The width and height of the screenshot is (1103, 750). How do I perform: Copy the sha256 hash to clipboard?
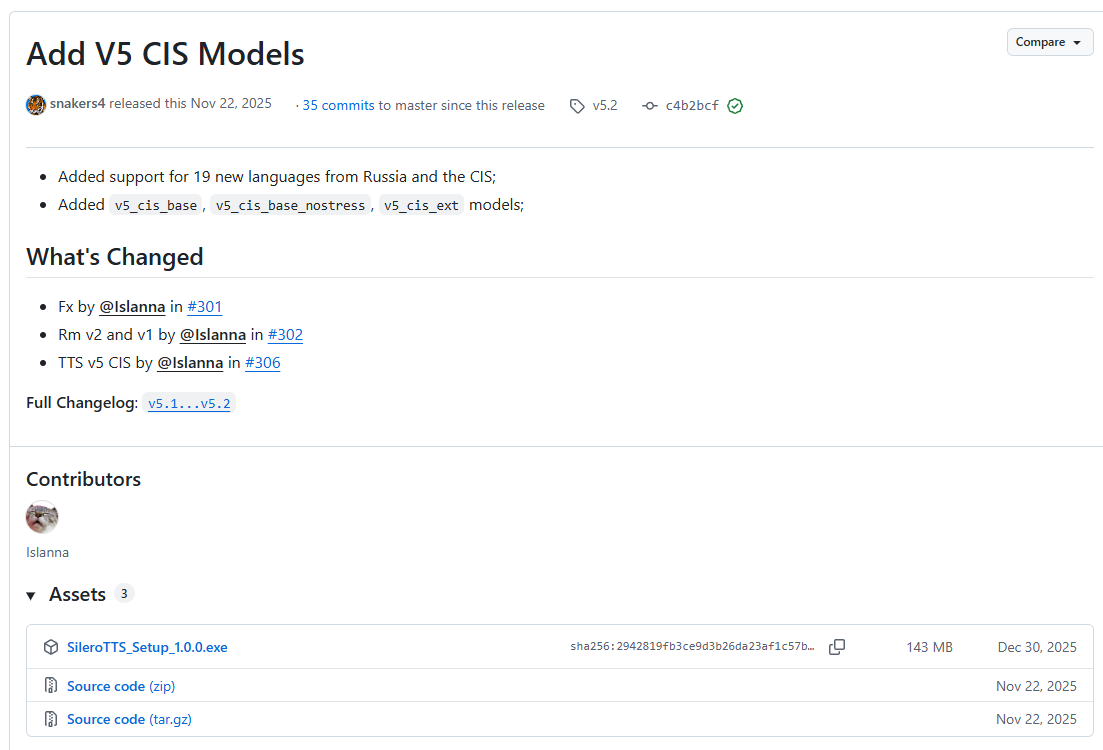tap(837, 647)
